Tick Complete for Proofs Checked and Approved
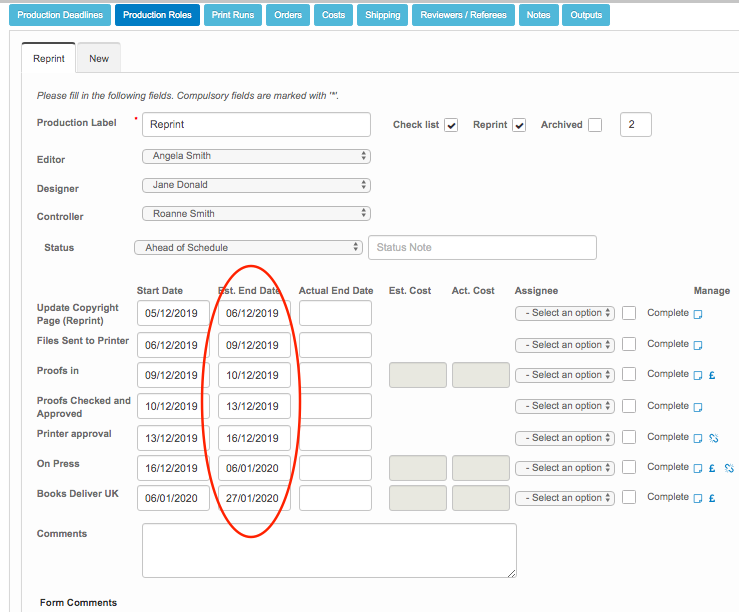Screen dimensions: 739x612 [x=629, y=406]
